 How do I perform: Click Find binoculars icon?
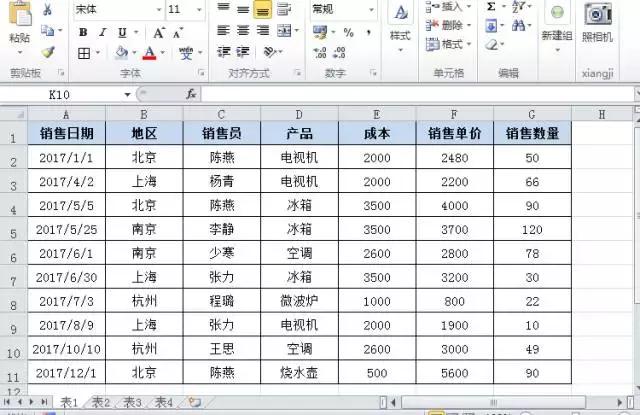click(x=518, y=27)
